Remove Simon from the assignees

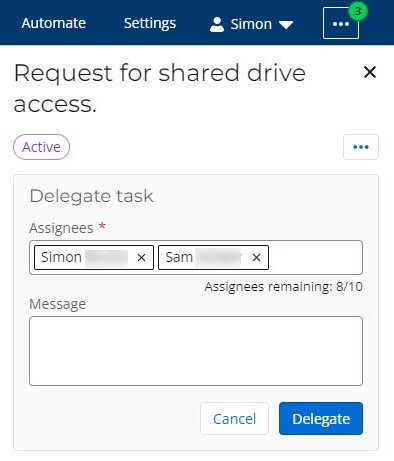(141, 257)
